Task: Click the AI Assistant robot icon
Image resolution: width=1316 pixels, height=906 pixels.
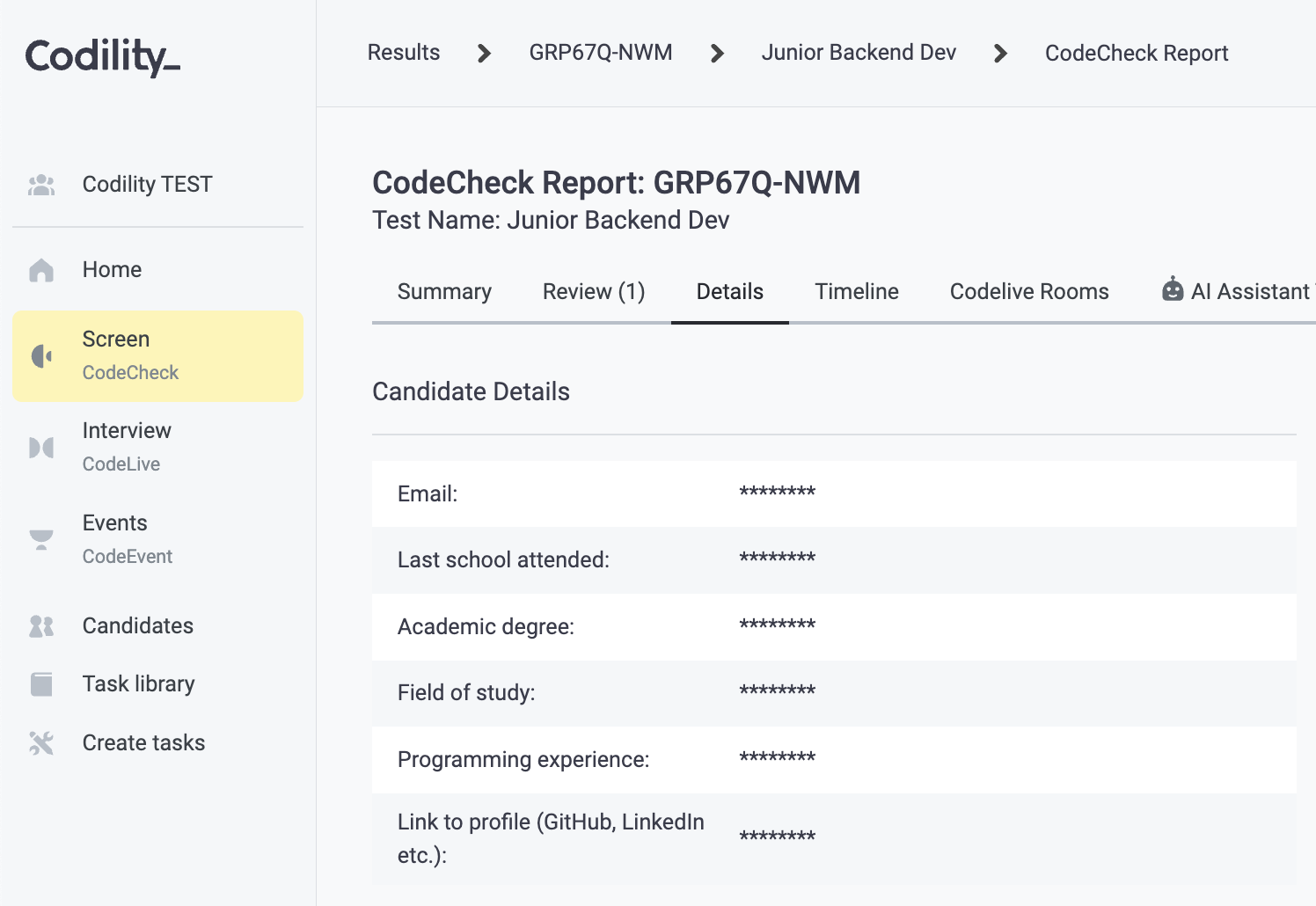Action: point(1173,289)
